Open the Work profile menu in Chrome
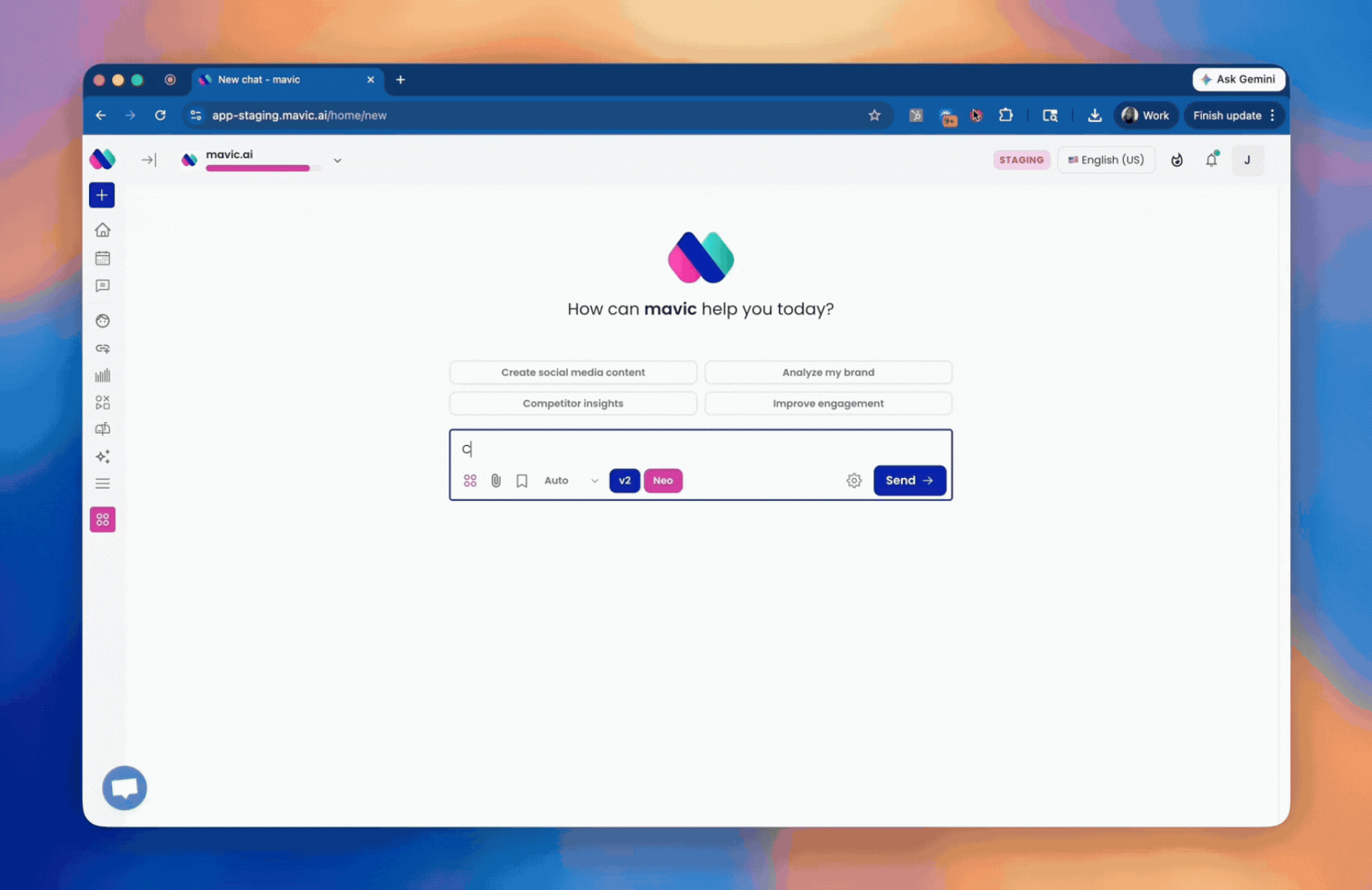 [x=1145, y=115]
